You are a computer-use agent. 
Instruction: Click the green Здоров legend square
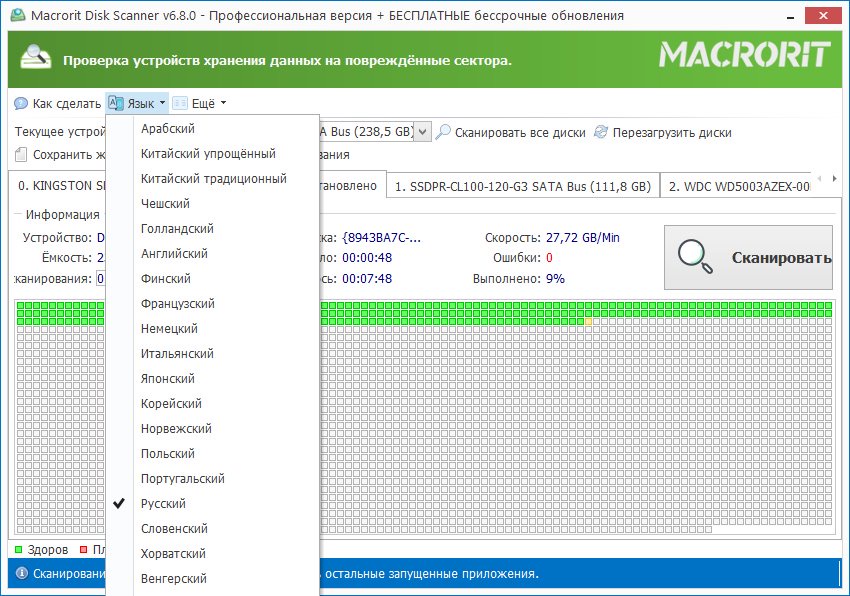[x=18, y=549]
